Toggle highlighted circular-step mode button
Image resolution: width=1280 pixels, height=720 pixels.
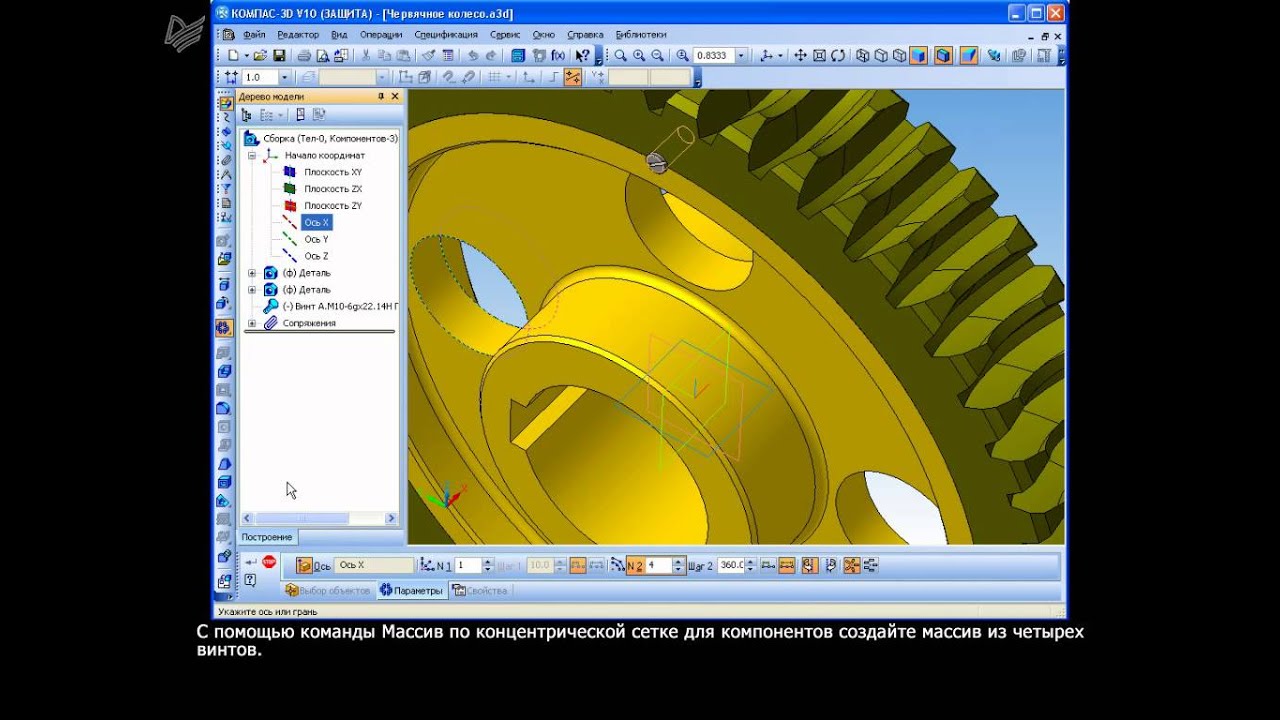pyautogui.click(x=786, y=565)
